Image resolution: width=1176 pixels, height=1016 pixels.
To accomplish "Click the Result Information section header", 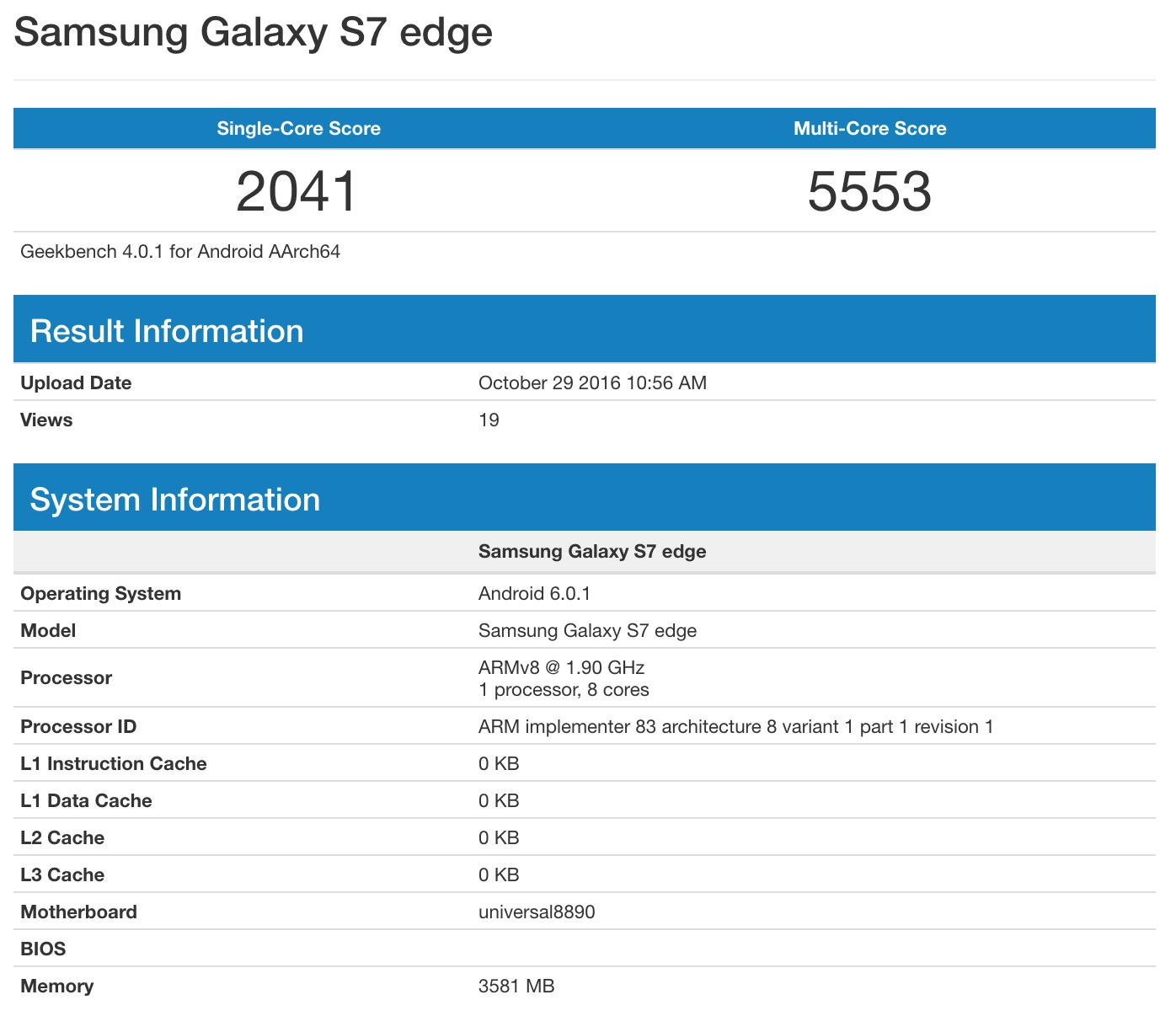I will [x=167, y=331].
